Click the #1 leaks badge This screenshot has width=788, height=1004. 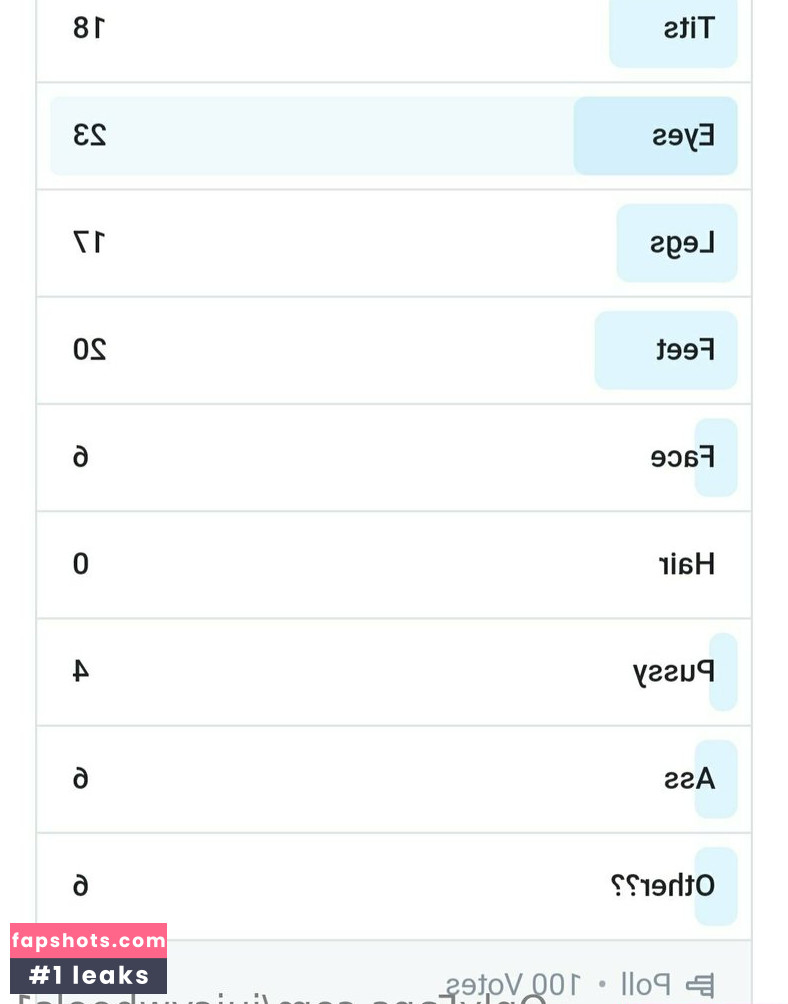(88, 975)
